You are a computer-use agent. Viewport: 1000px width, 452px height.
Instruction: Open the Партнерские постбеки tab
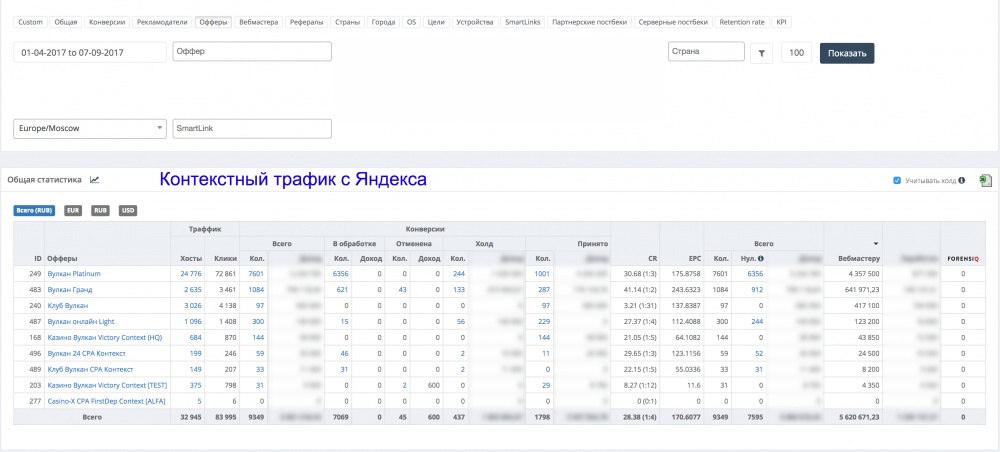tap(589, 22)
